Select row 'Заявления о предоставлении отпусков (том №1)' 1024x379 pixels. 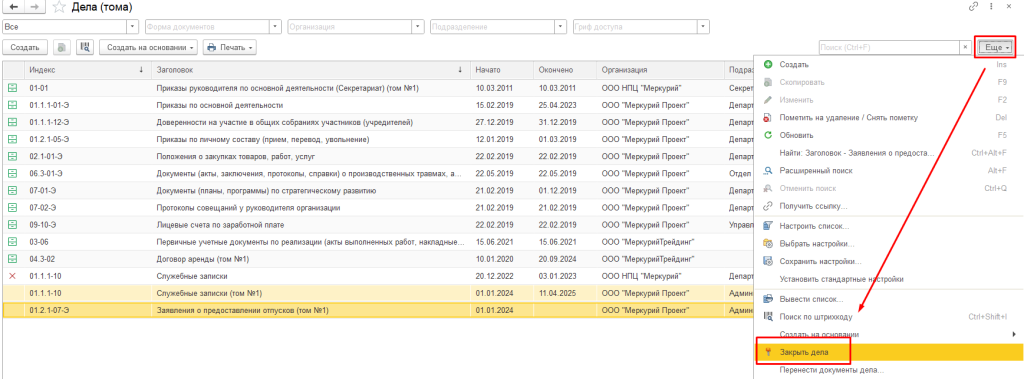pos(377,310)
